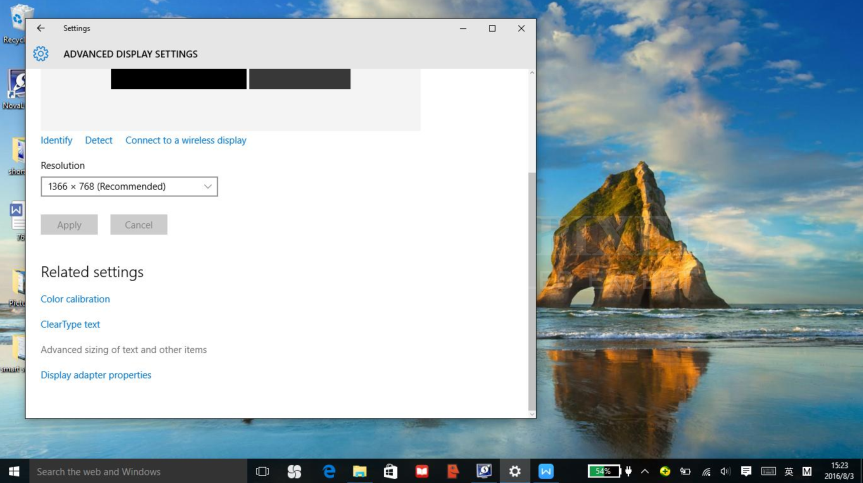The width and height of the screenshot is (863, 483).
Task: Click the Search the web and Windows box
Action: pyautogui.click(x=138, y=471)
